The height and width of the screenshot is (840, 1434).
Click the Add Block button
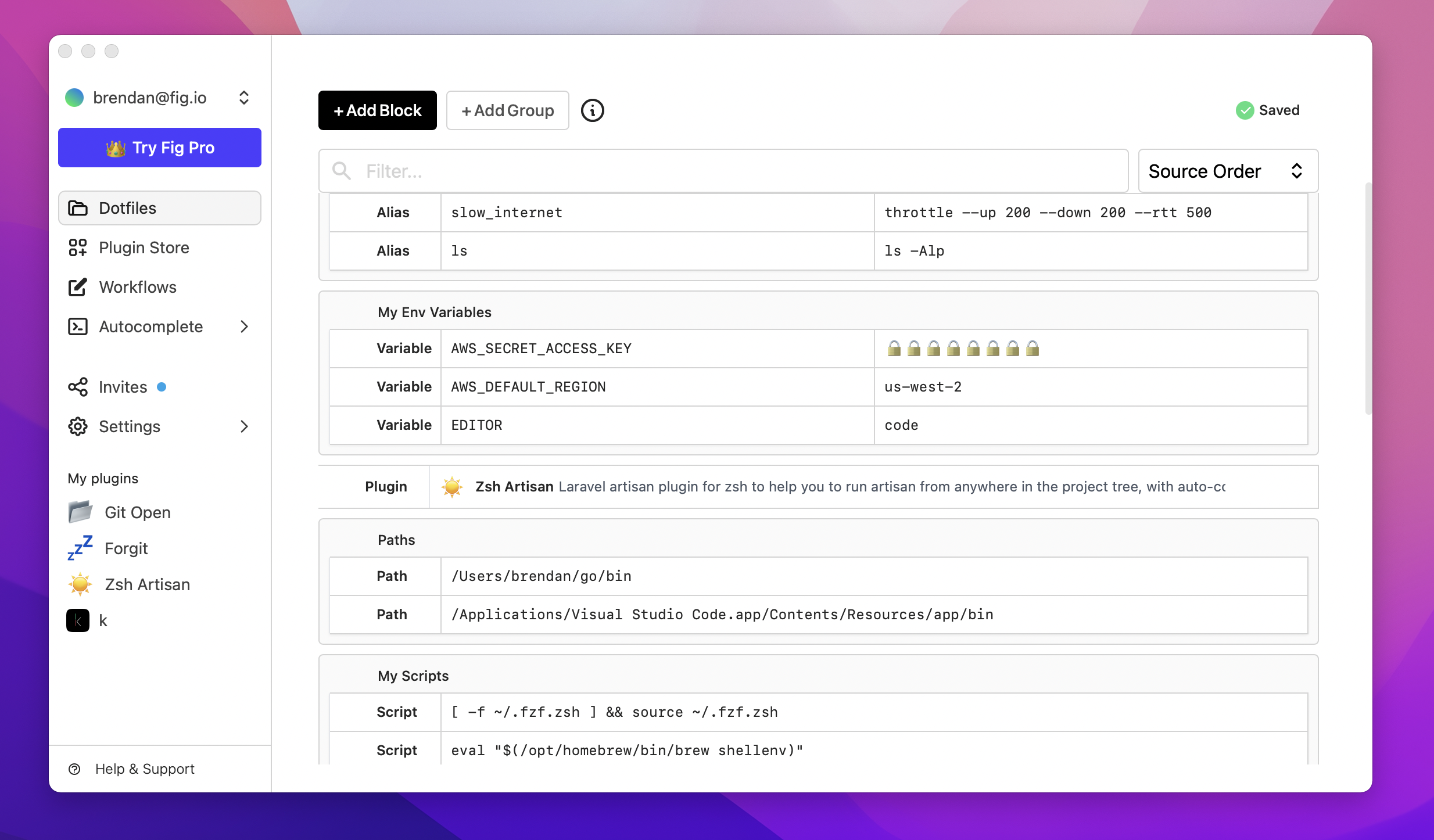[x=377, y=110]
